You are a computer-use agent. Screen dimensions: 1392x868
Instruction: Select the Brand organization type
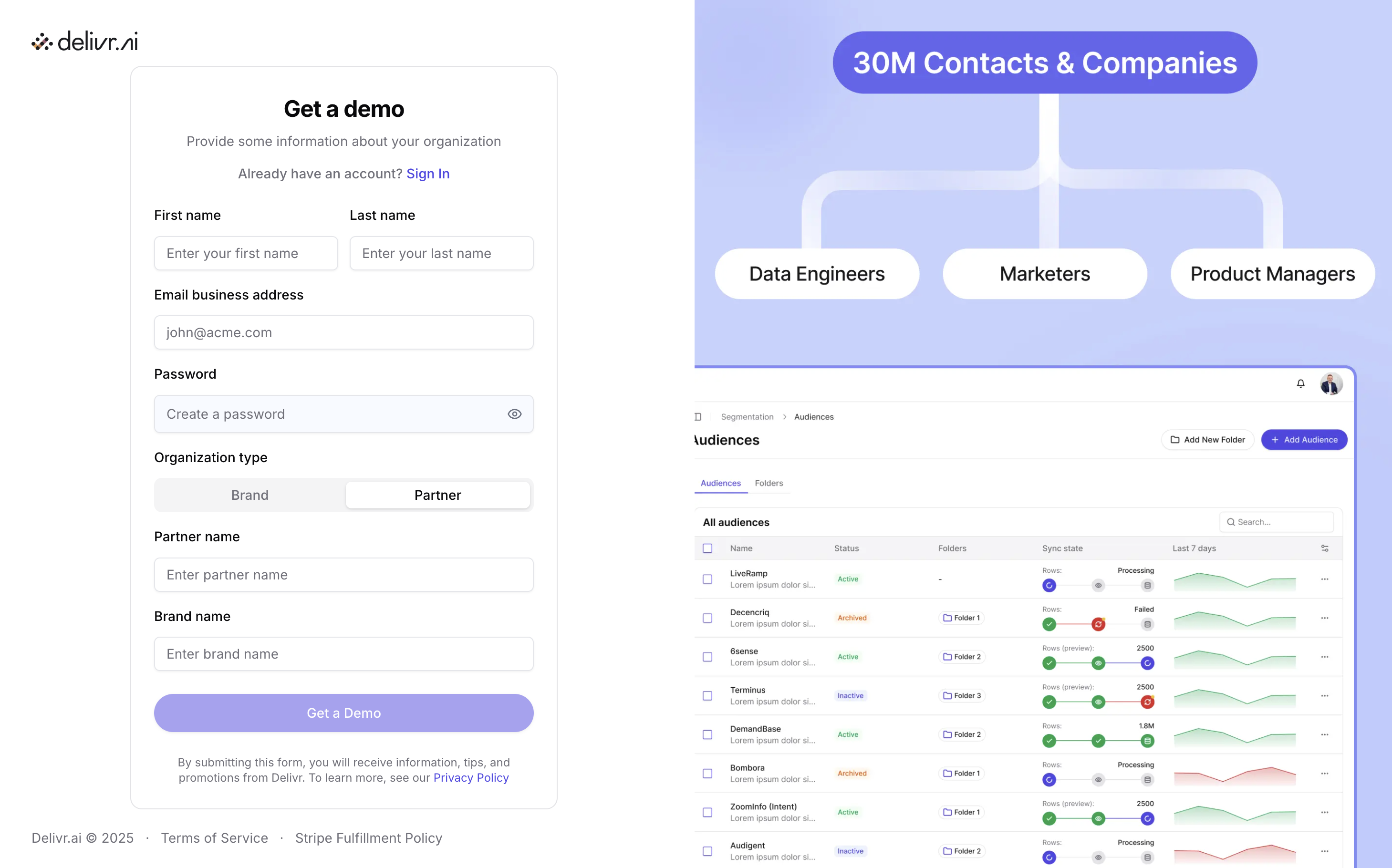point(250,495)
